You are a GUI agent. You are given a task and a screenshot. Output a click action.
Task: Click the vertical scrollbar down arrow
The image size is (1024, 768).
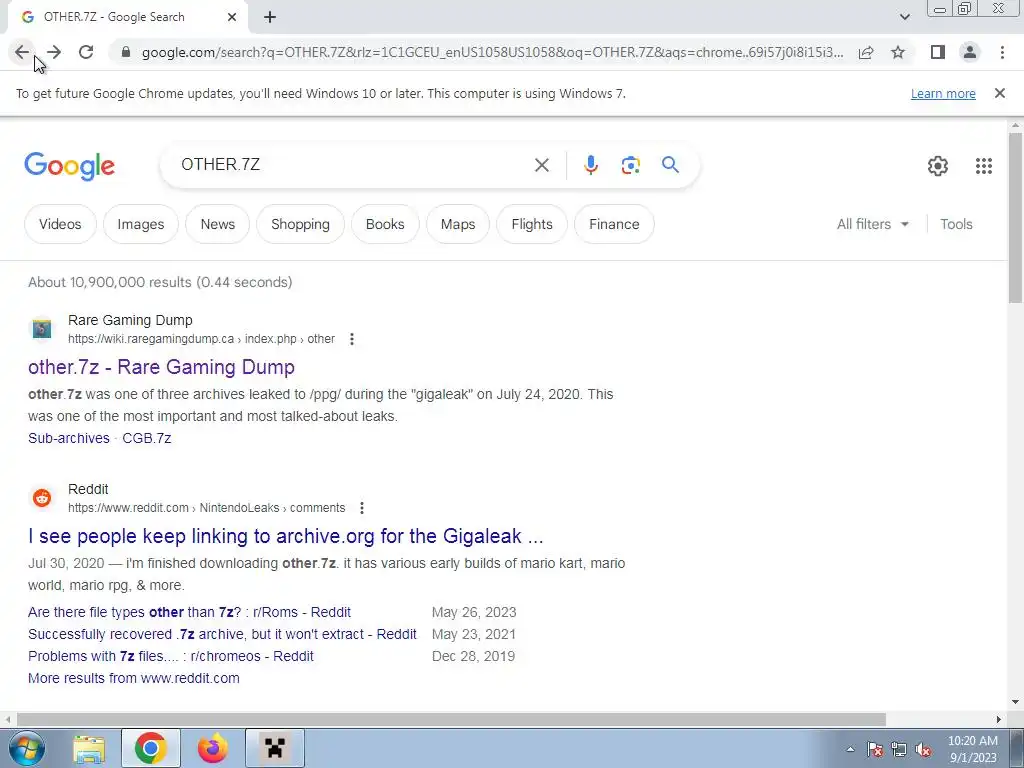point(1015,703)
